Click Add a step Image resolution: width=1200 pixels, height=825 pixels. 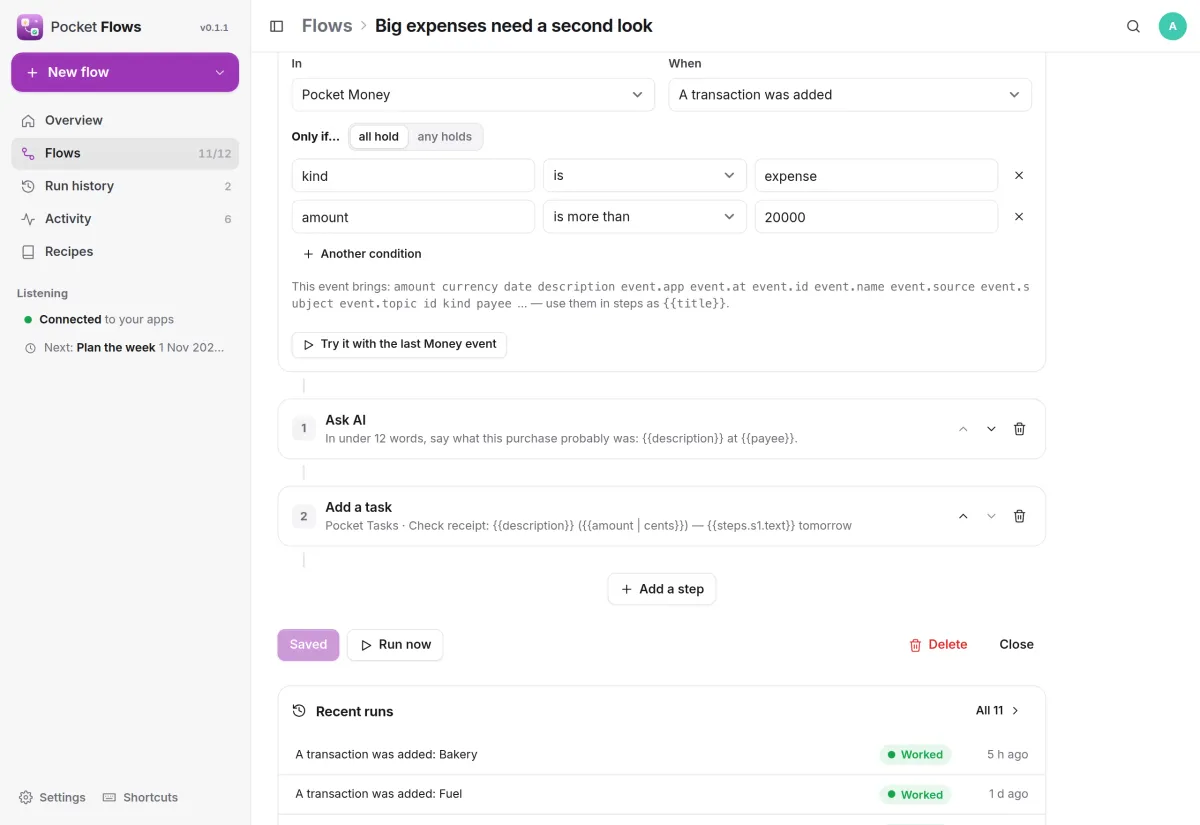point(662,589)
